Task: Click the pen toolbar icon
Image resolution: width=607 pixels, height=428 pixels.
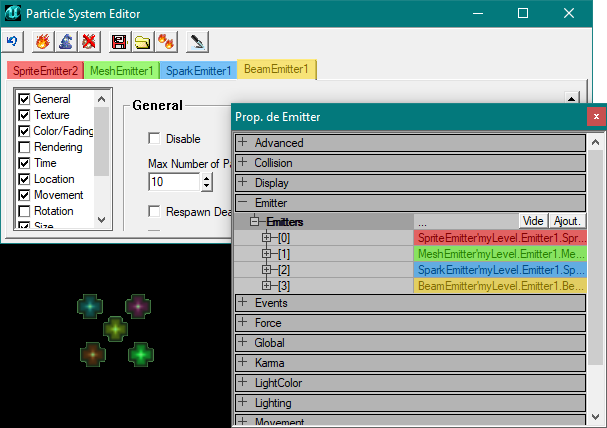Action: 197,42
